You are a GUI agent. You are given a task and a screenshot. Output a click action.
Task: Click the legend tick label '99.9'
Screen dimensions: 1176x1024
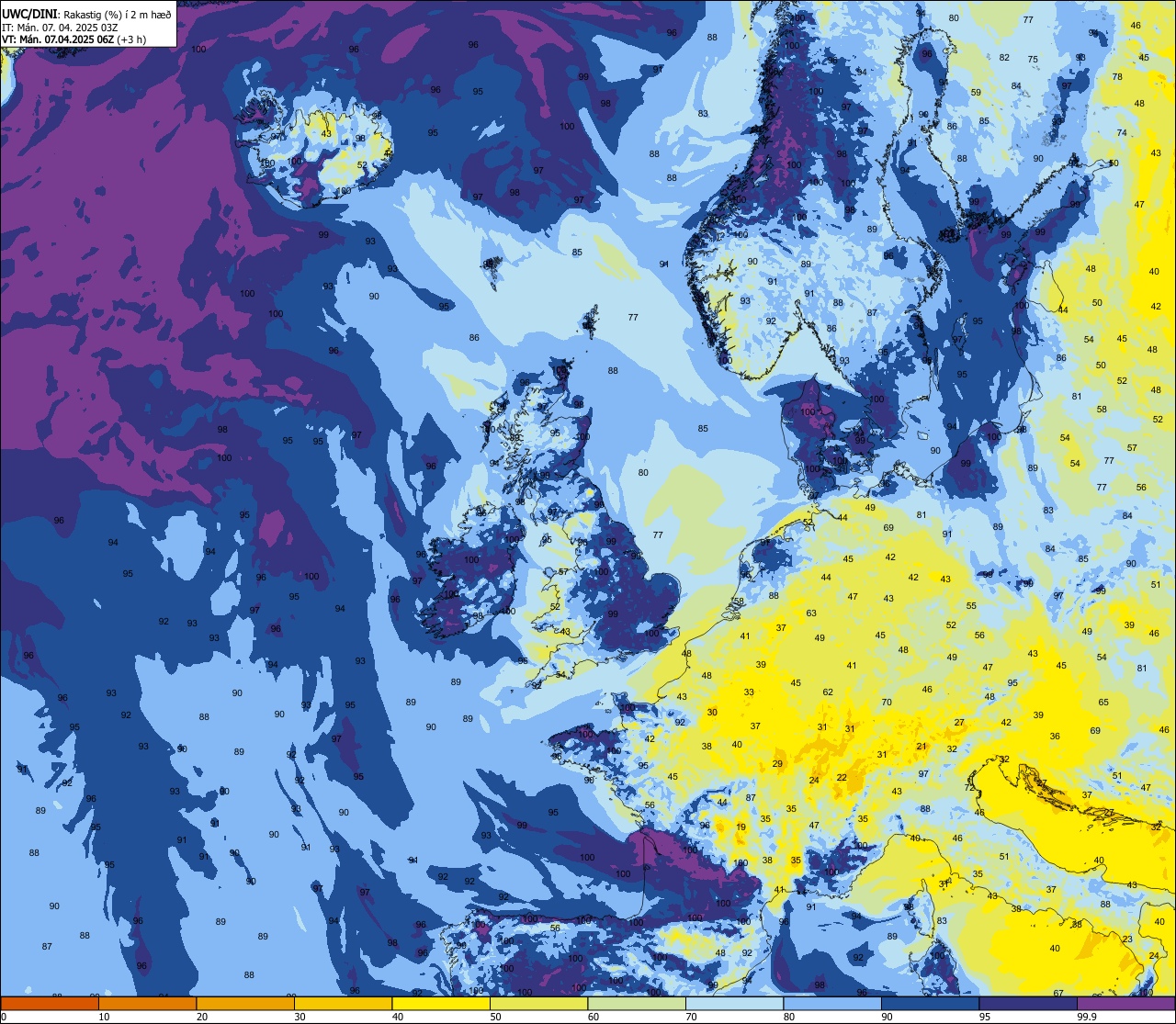tap(1087, 1017)
